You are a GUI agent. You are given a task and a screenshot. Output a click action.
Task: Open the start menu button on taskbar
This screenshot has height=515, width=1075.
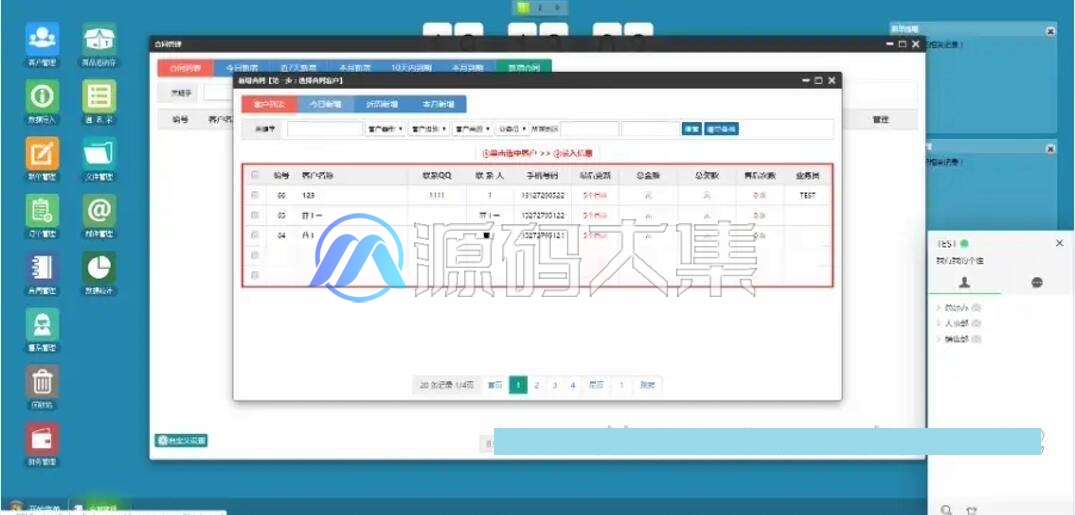(36, 509)
